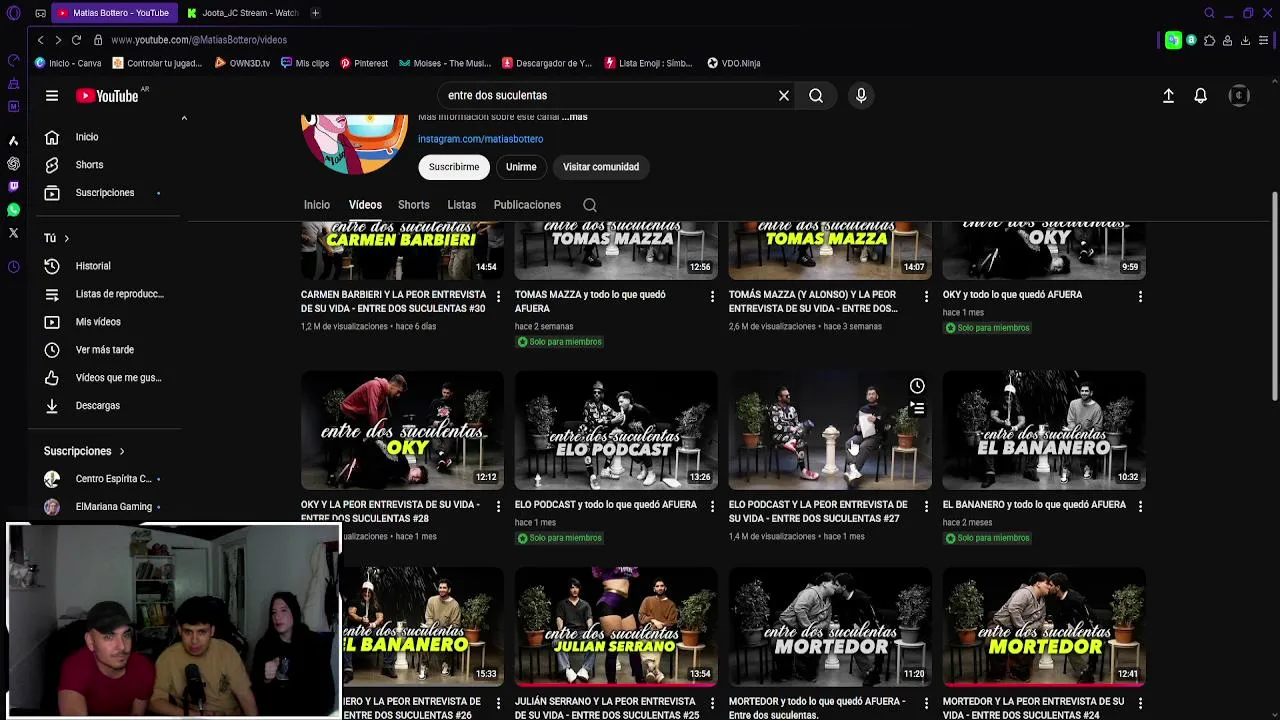The height and width of the screenshot is (720, 1280).
Task: Click the magnifier search button
Action: [816, 96]
